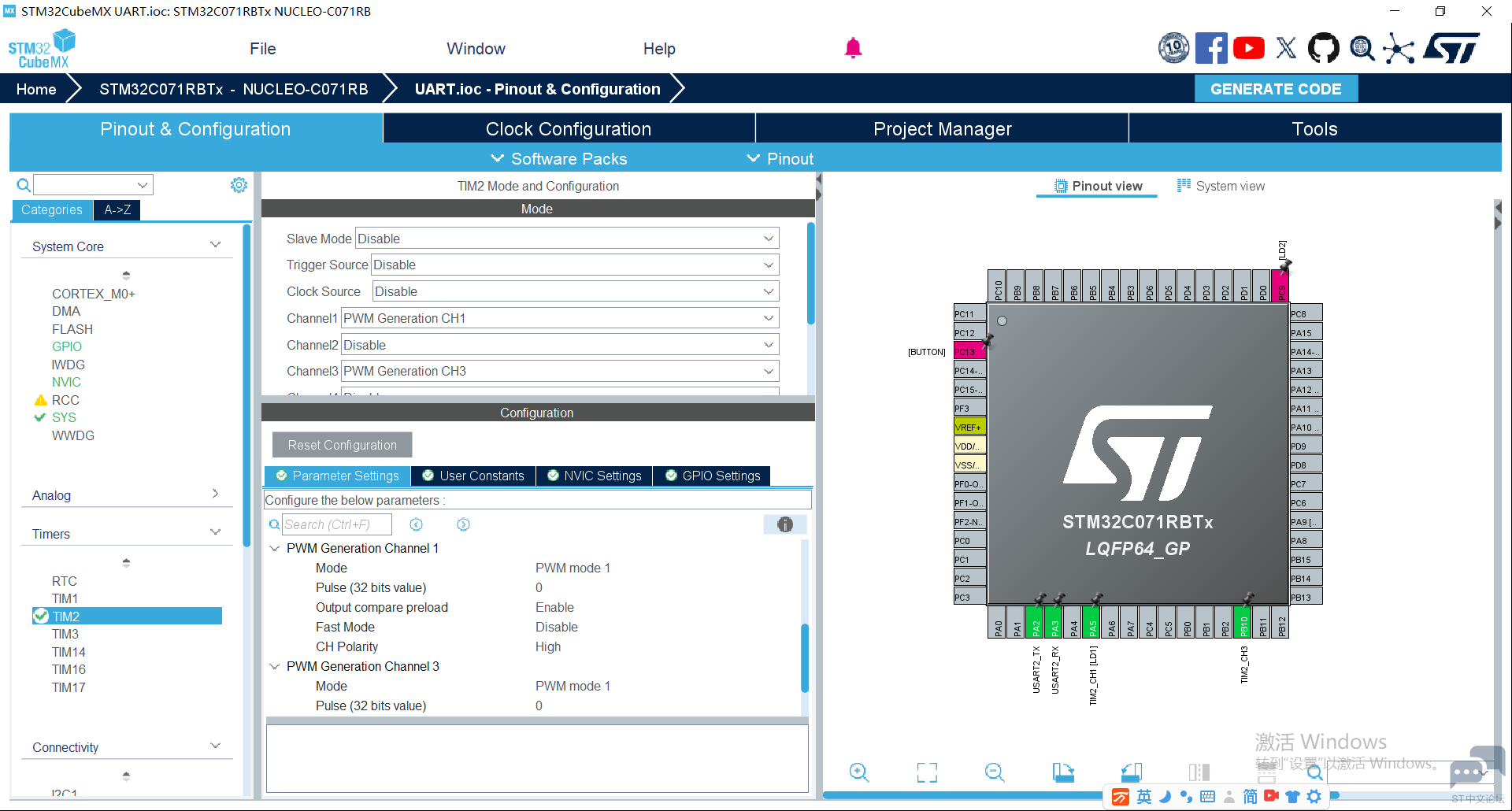Click the red notification bell icon
This screenshot has height=811, width=1512.
853,48
